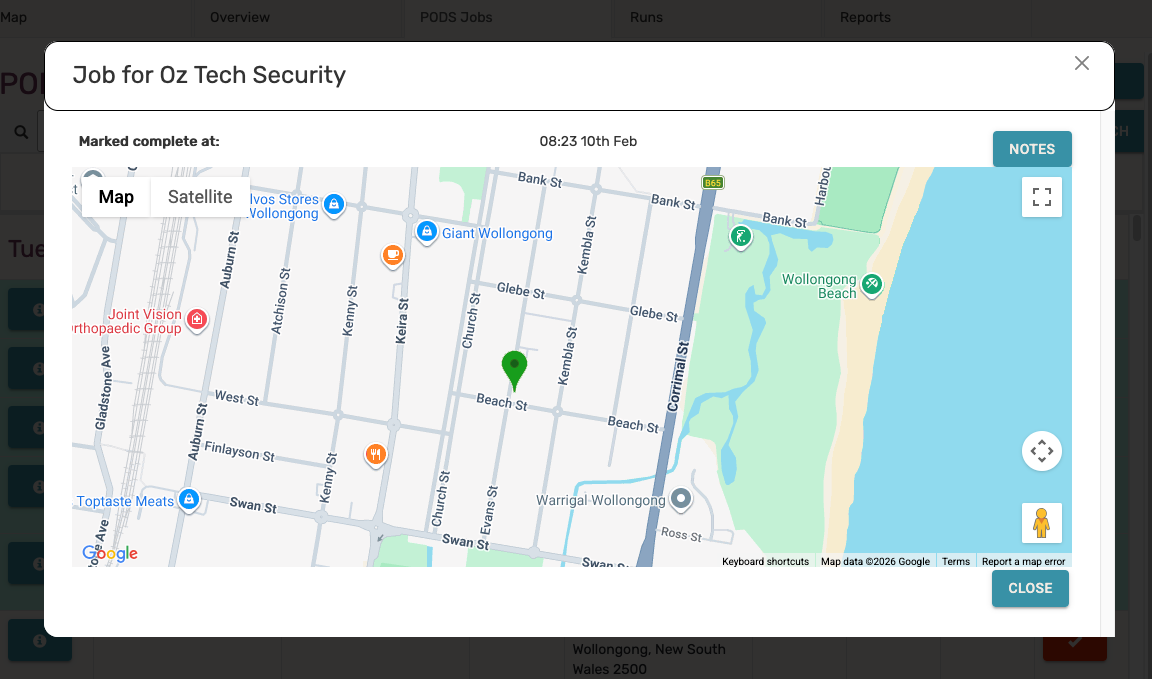1152x679 pixels.
Task: Click Report a map error link
Action: [x=1023, y=562]
